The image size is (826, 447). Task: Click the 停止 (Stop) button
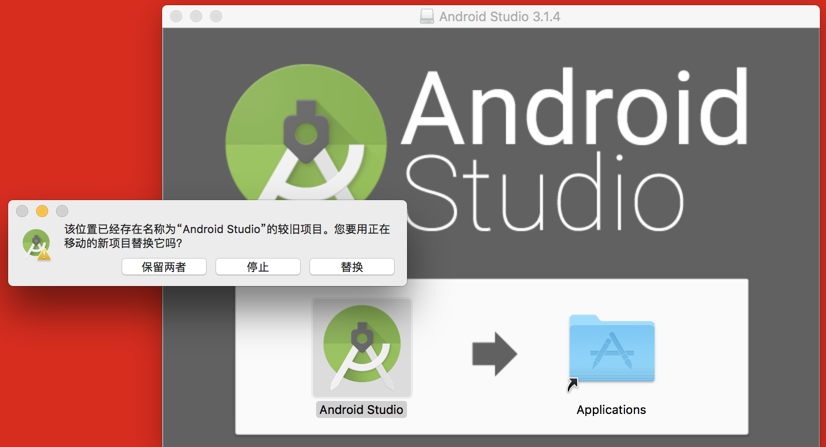coord(258,266)
